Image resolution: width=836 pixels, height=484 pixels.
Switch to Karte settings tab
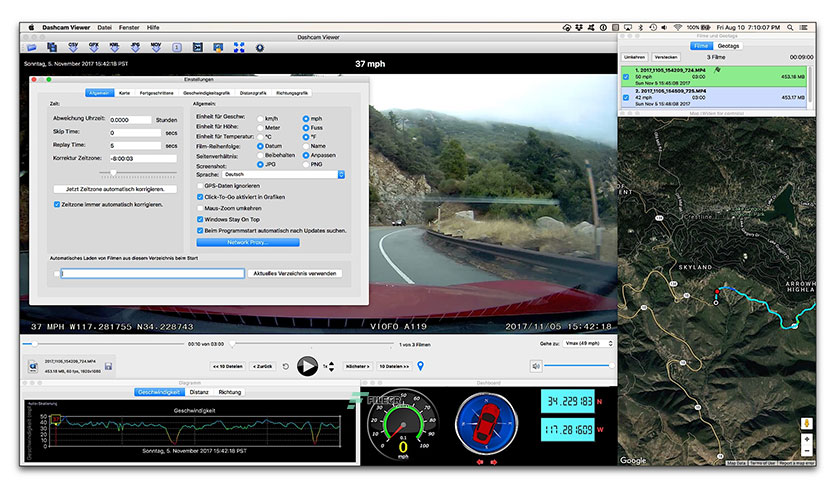pyautogui.click(x=124, y=93)
